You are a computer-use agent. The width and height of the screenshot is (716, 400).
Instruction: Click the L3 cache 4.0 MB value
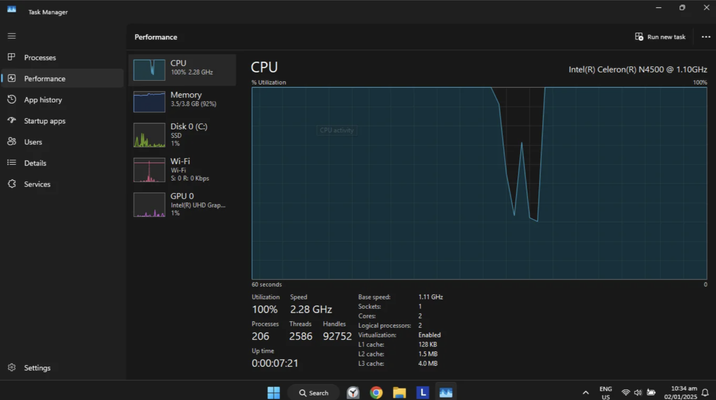(428, 363)
